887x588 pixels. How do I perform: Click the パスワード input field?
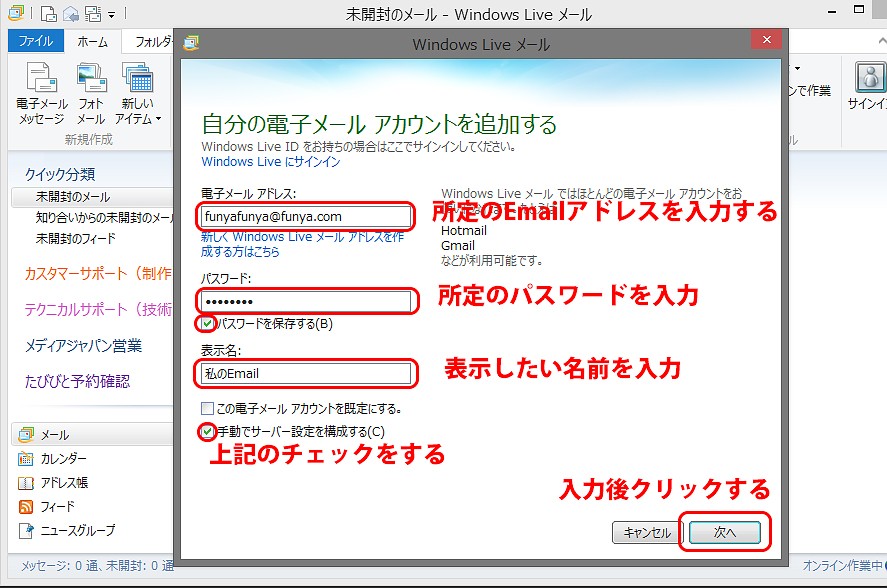coord(305,302)
